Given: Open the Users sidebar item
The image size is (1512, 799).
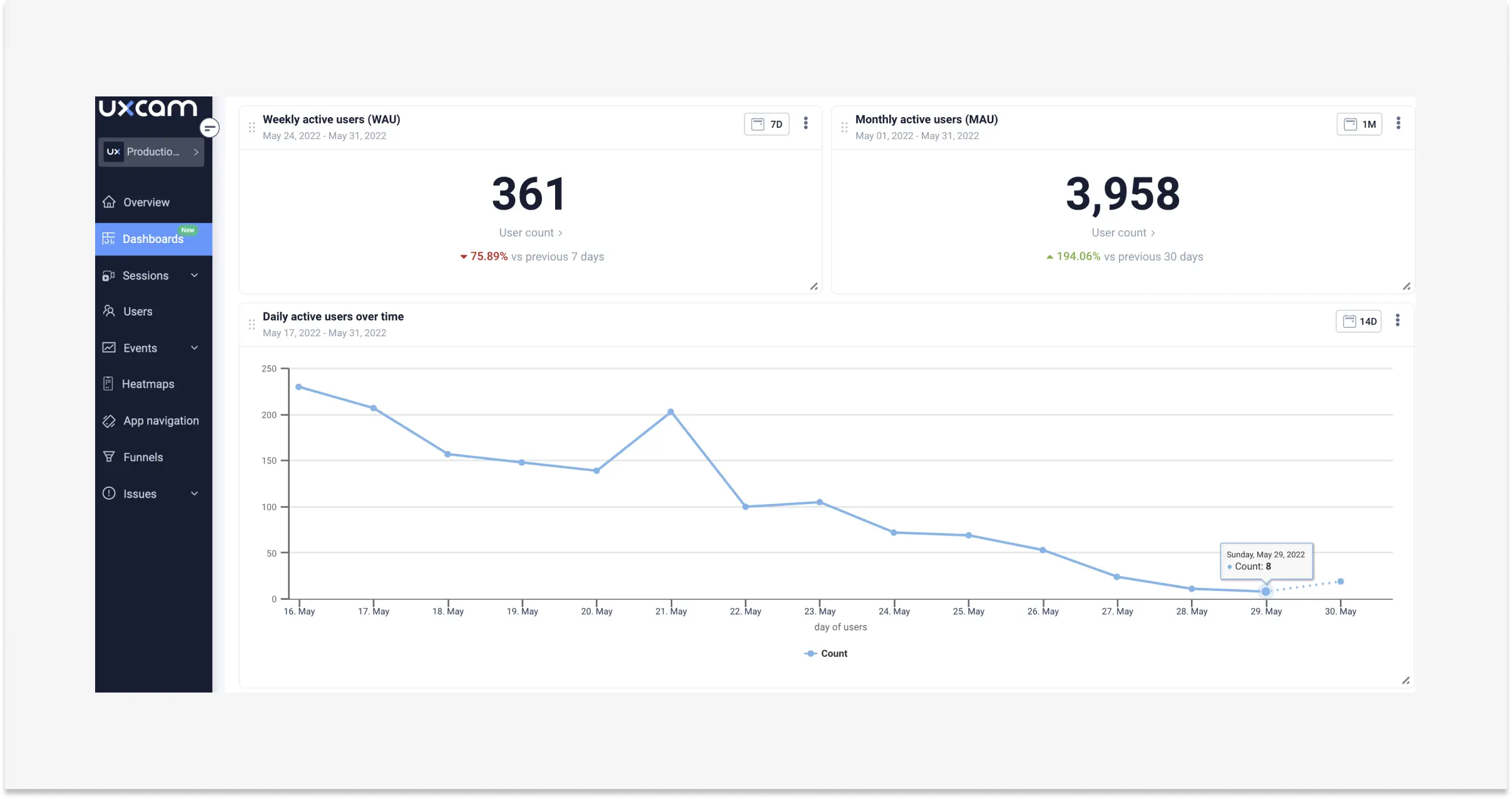Looking at the screenshot, I should pos(138,312).
